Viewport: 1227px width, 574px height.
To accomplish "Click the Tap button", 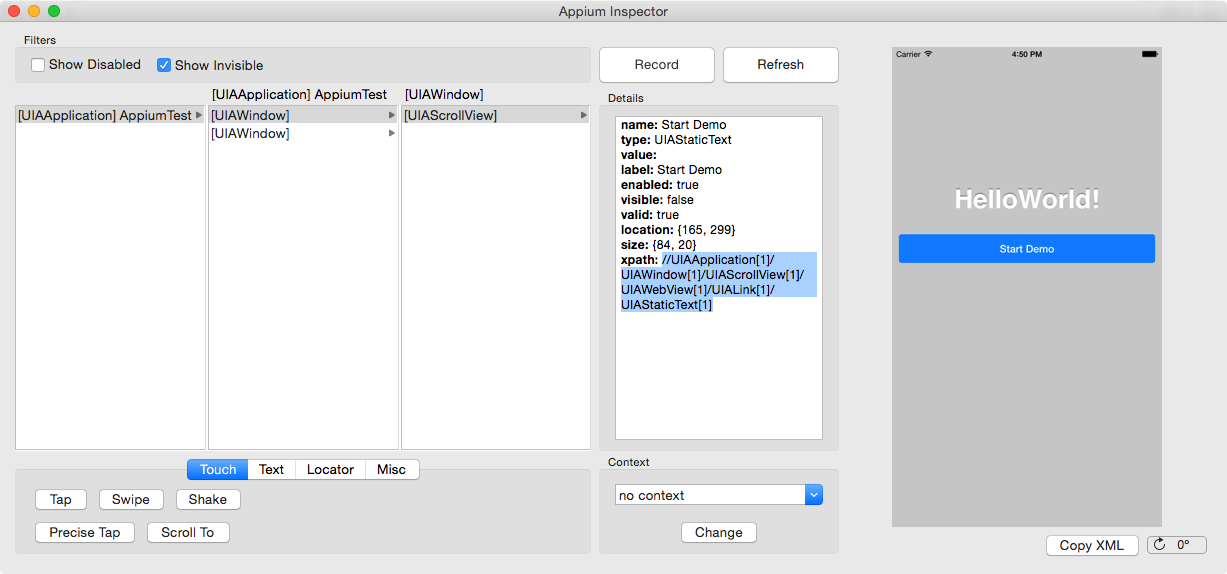I will [61, 499].
